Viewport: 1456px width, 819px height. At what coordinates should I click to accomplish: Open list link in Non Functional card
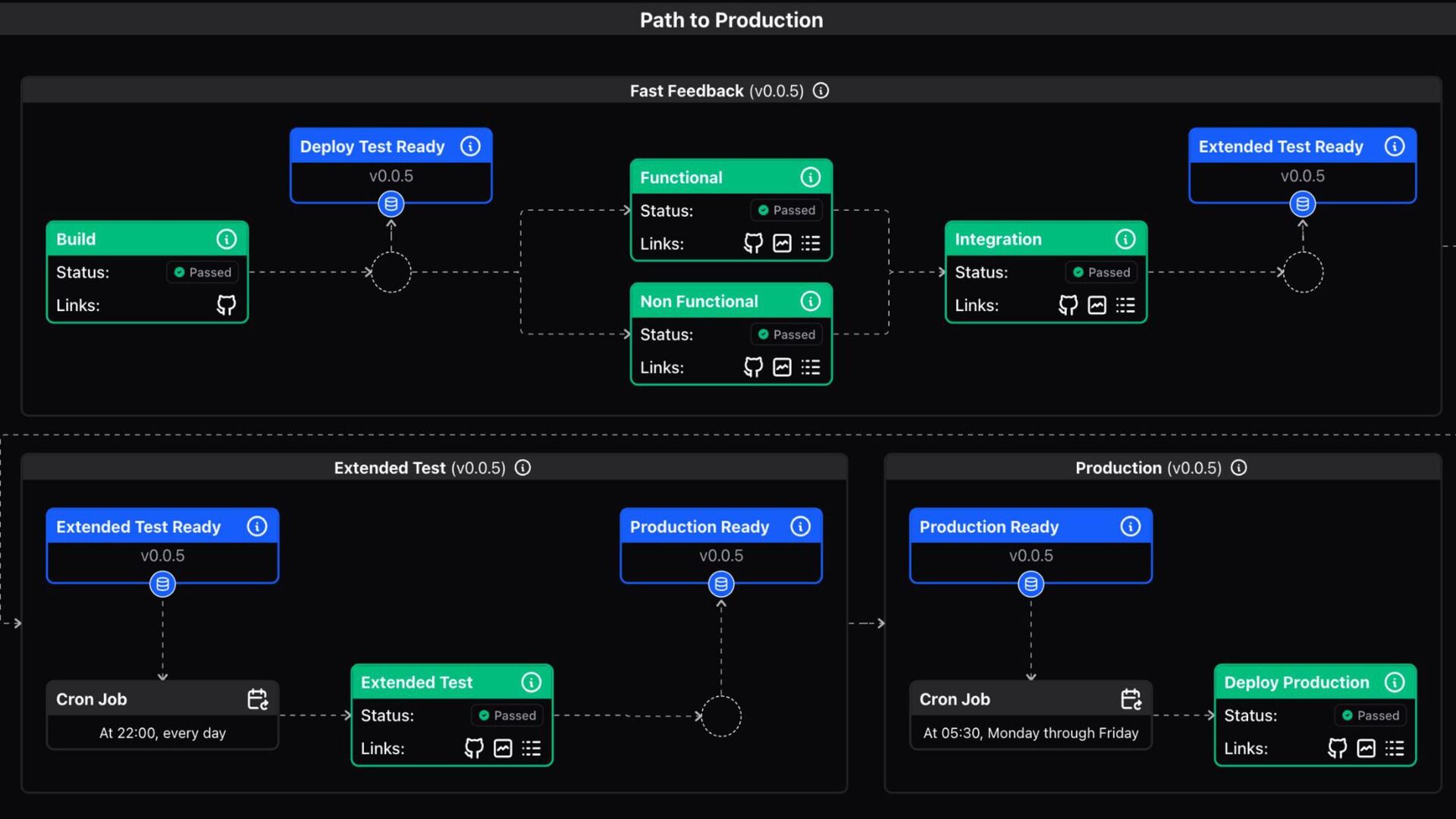click(811, 368)
